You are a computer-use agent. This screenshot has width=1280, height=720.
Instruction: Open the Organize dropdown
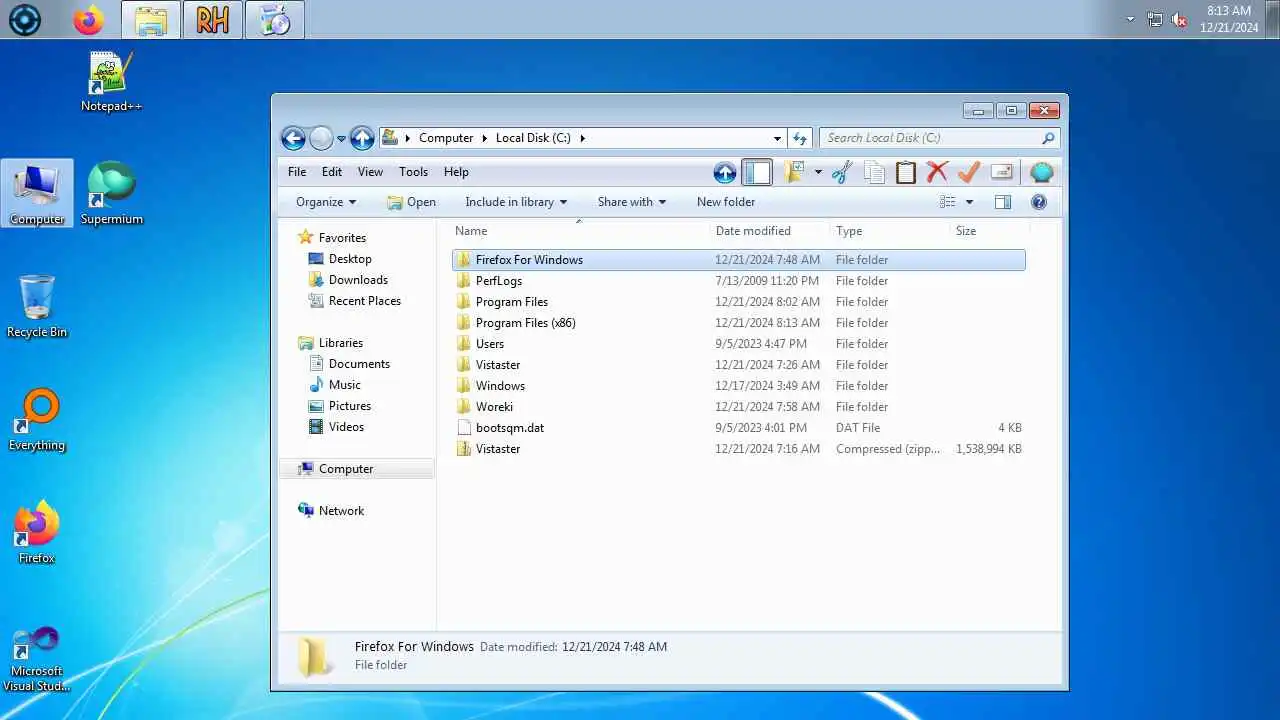click(x=326, y=202)
